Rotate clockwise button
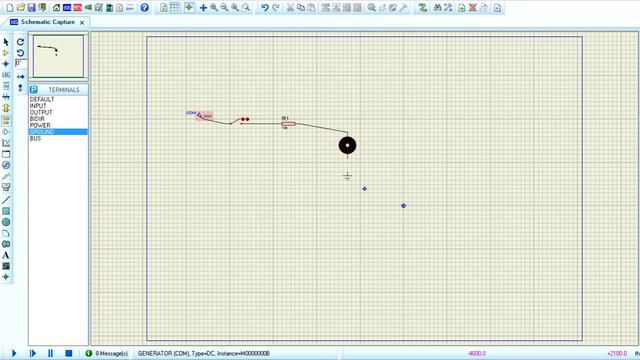This screenshot has height=360, width=640. tap(20, 42)
